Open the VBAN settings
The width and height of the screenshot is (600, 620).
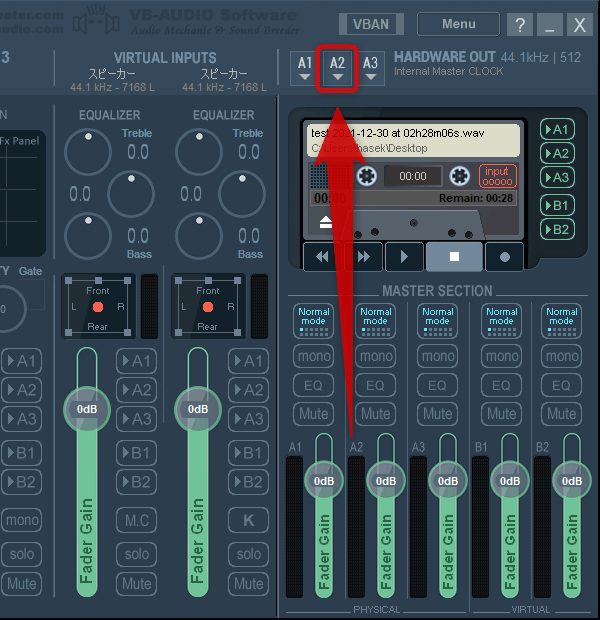pyautogui.click(x=371, y=24)
